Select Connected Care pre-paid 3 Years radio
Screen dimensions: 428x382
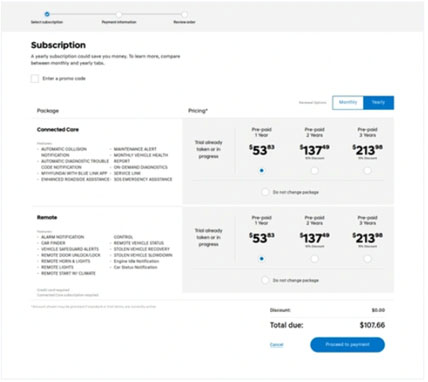367,171
